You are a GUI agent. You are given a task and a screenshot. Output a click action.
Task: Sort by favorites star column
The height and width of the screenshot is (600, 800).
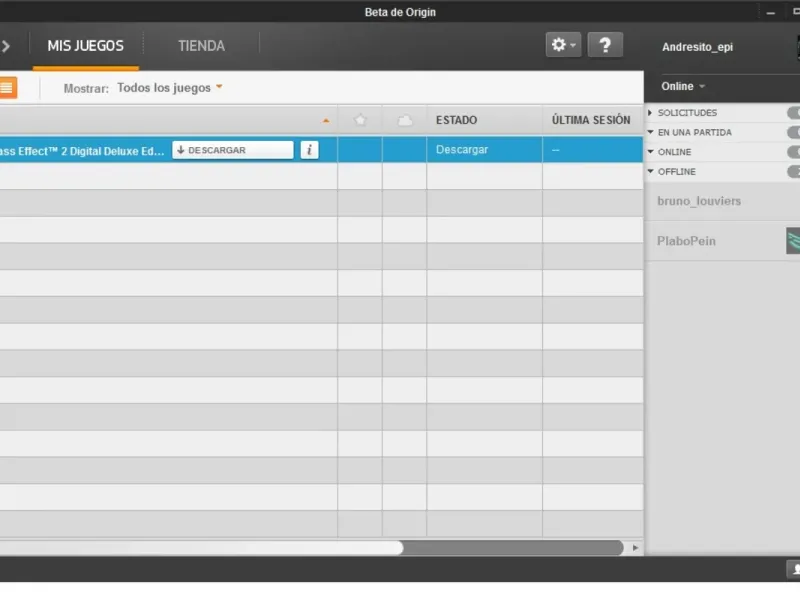(360, 120)
